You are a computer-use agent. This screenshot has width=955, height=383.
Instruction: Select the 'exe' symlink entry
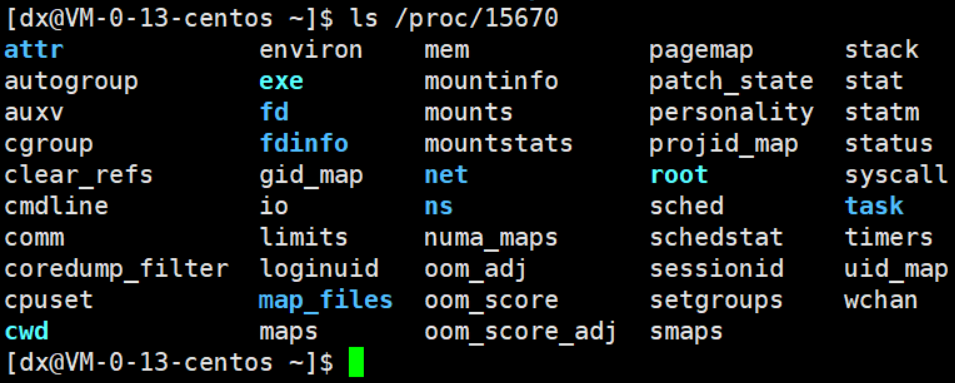281,82
